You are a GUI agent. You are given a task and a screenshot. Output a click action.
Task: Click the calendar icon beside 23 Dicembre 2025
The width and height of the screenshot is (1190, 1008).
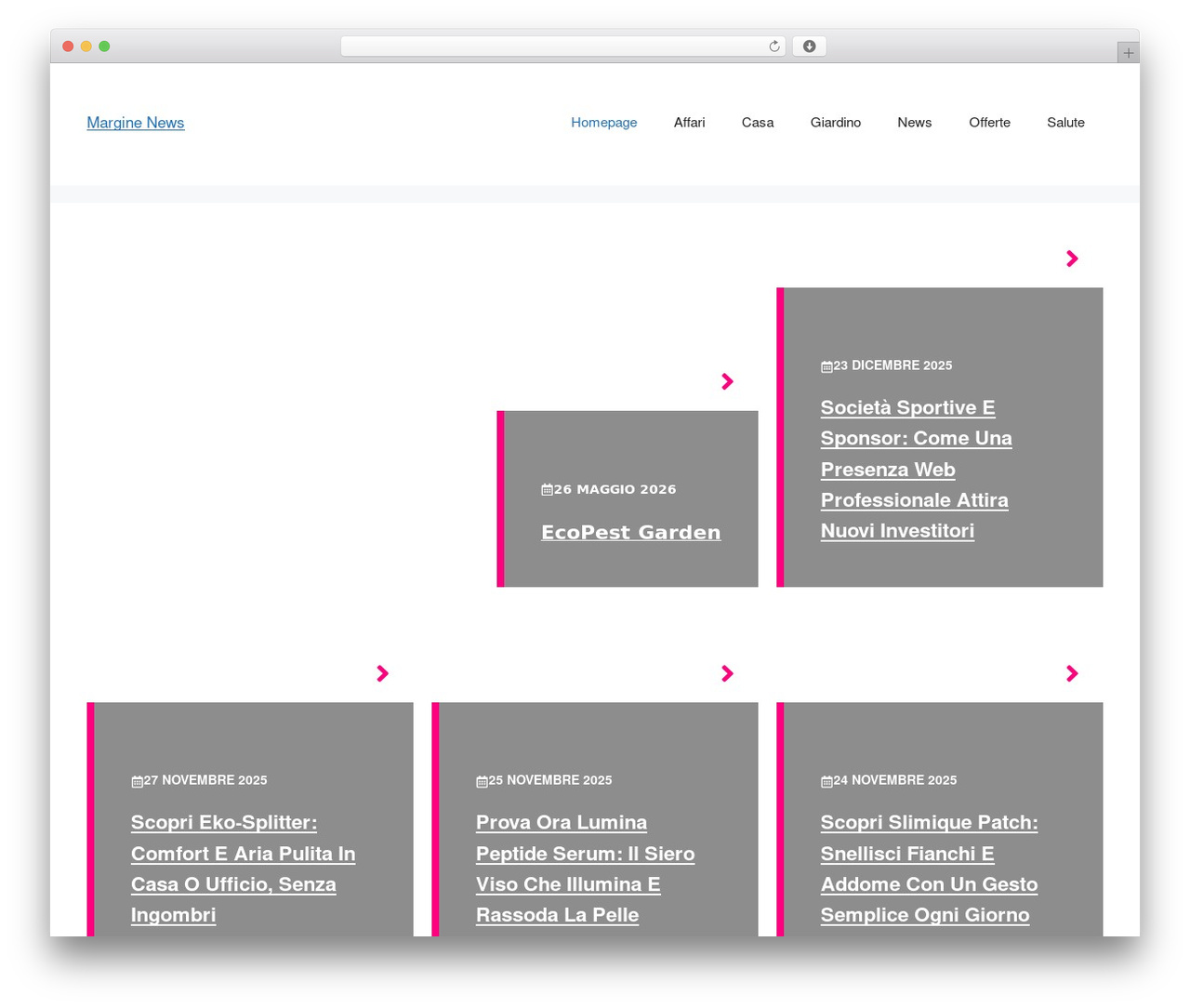coord(826,366)
